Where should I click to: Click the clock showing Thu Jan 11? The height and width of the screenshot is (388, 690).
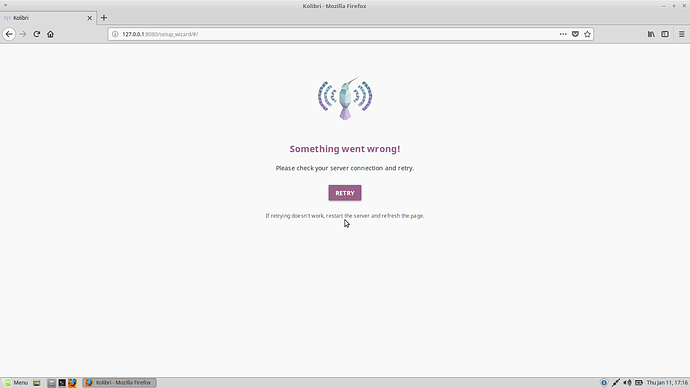point(667,383)
